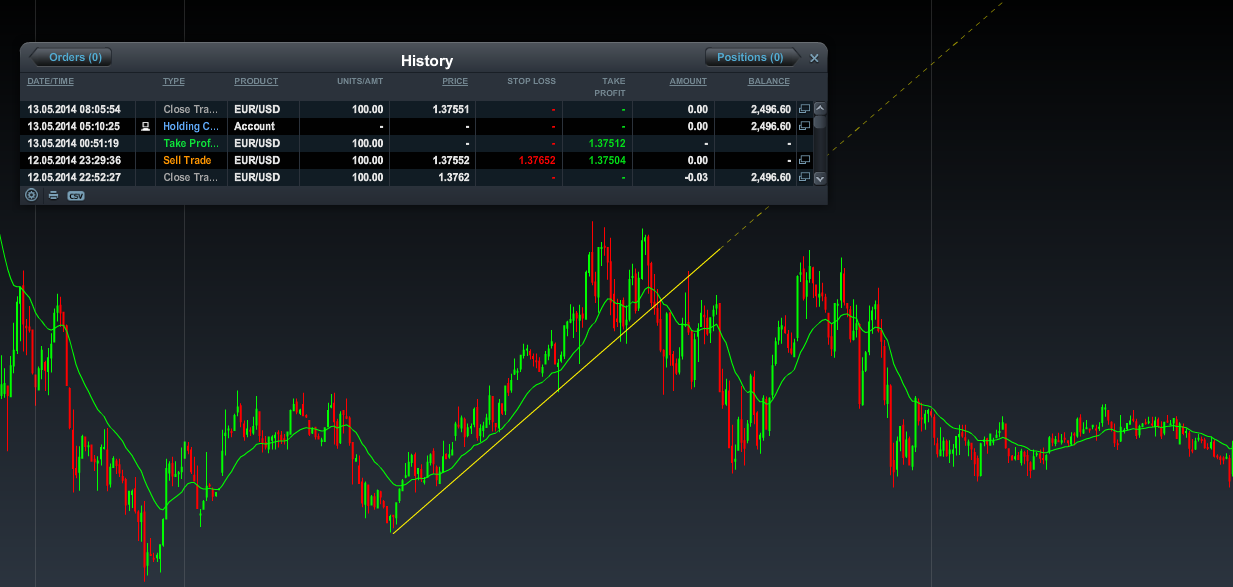
Task: Export history using the CSV icon
Action: [x=76, y=195]
